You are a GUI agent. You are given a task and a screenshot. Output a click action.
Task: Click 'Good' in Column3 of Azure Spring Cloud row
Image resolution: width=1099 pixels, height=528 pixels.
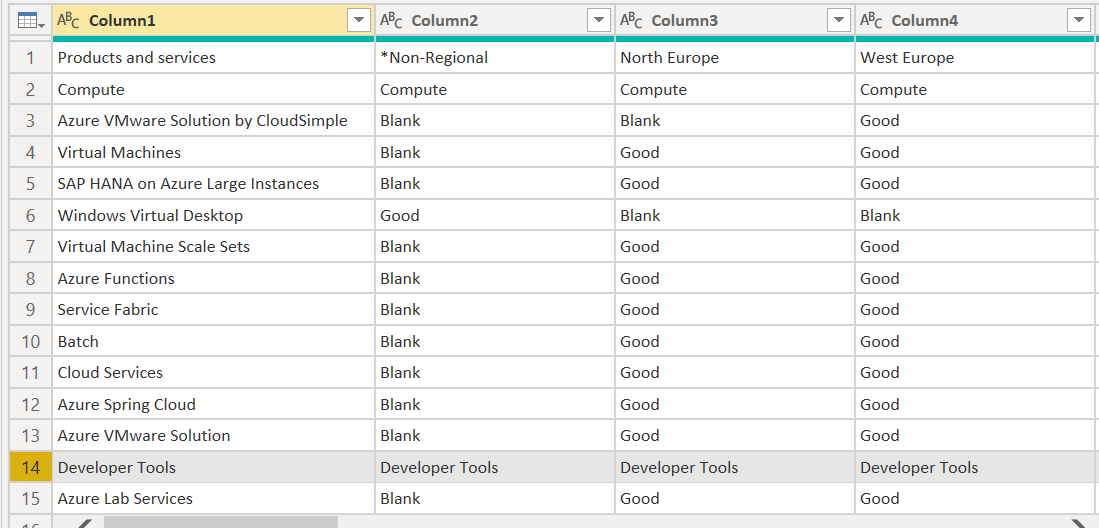[x=735, y=405]
